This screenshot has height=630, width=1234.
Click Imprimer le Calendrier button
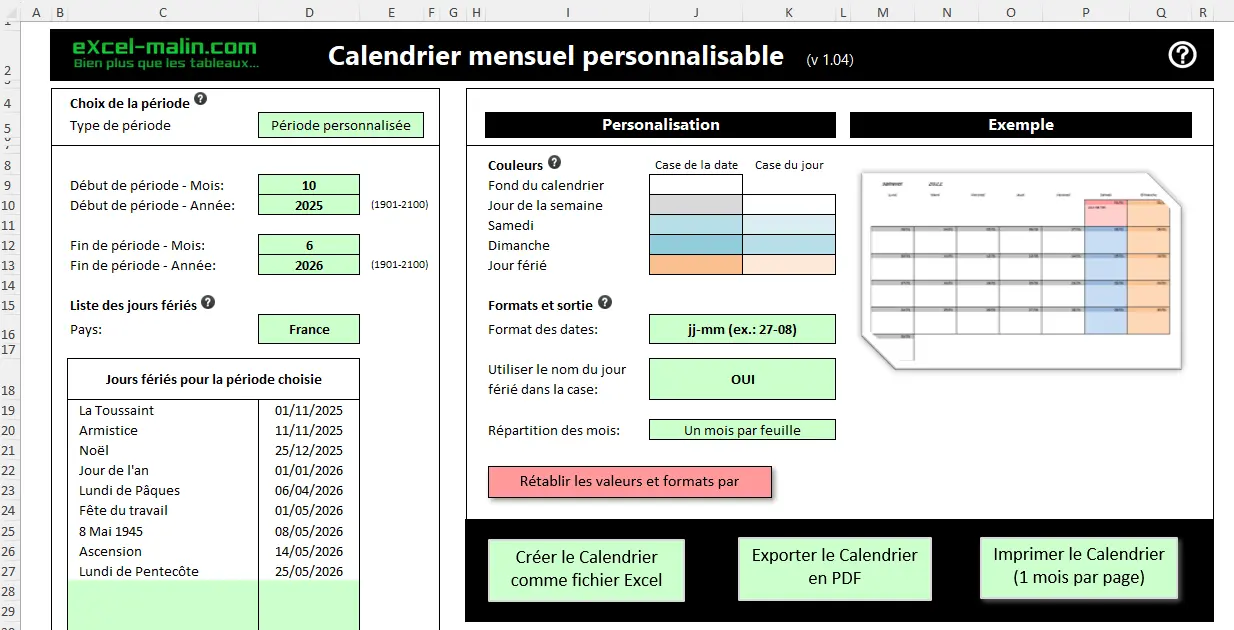tap(1078, 567)
